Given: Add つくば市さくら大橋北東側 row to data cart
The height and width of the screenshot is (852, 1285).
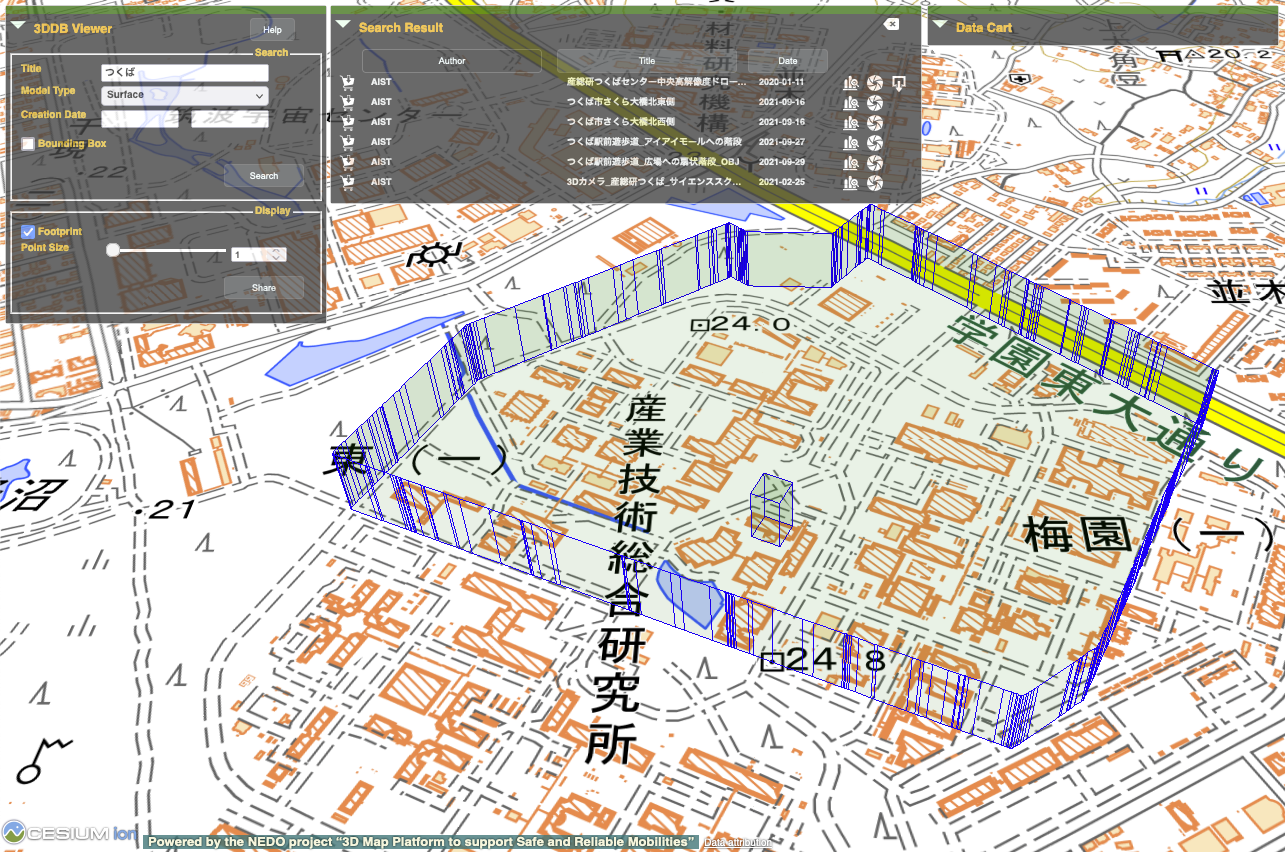Looking at the screenshot, I should (348, 102).
